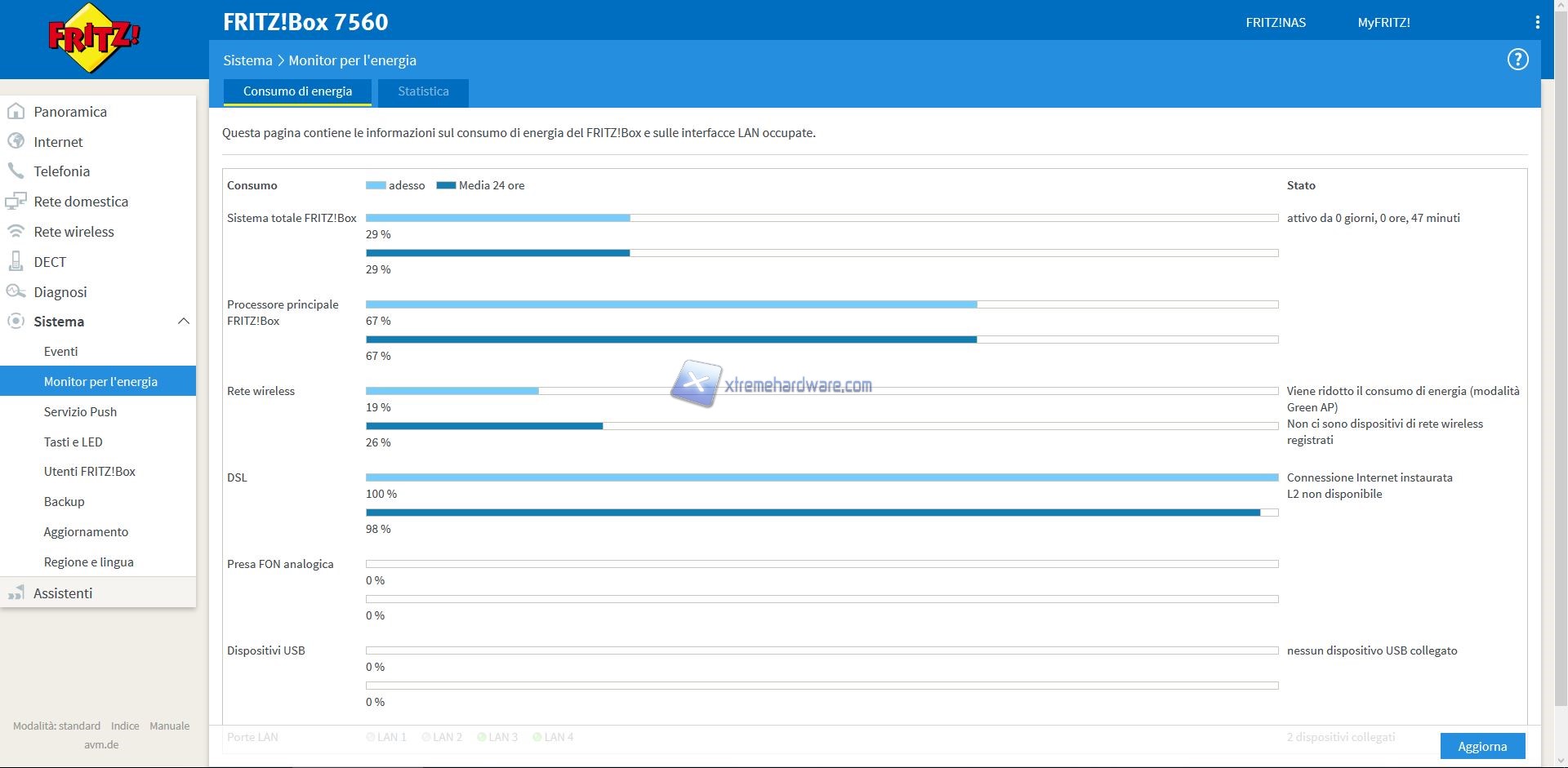Click the Diagnosi icon in sidebar
The width and height of the screenshot is (1568, 768).
(16, 291)
